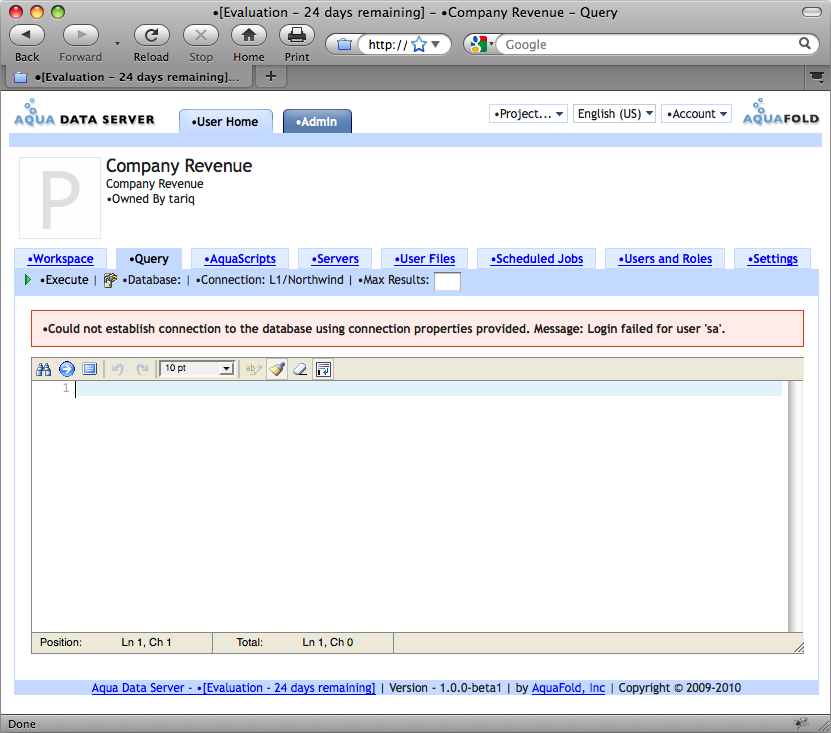Go to the browser Home page icon
831x733 pixels.
(249, 35)
